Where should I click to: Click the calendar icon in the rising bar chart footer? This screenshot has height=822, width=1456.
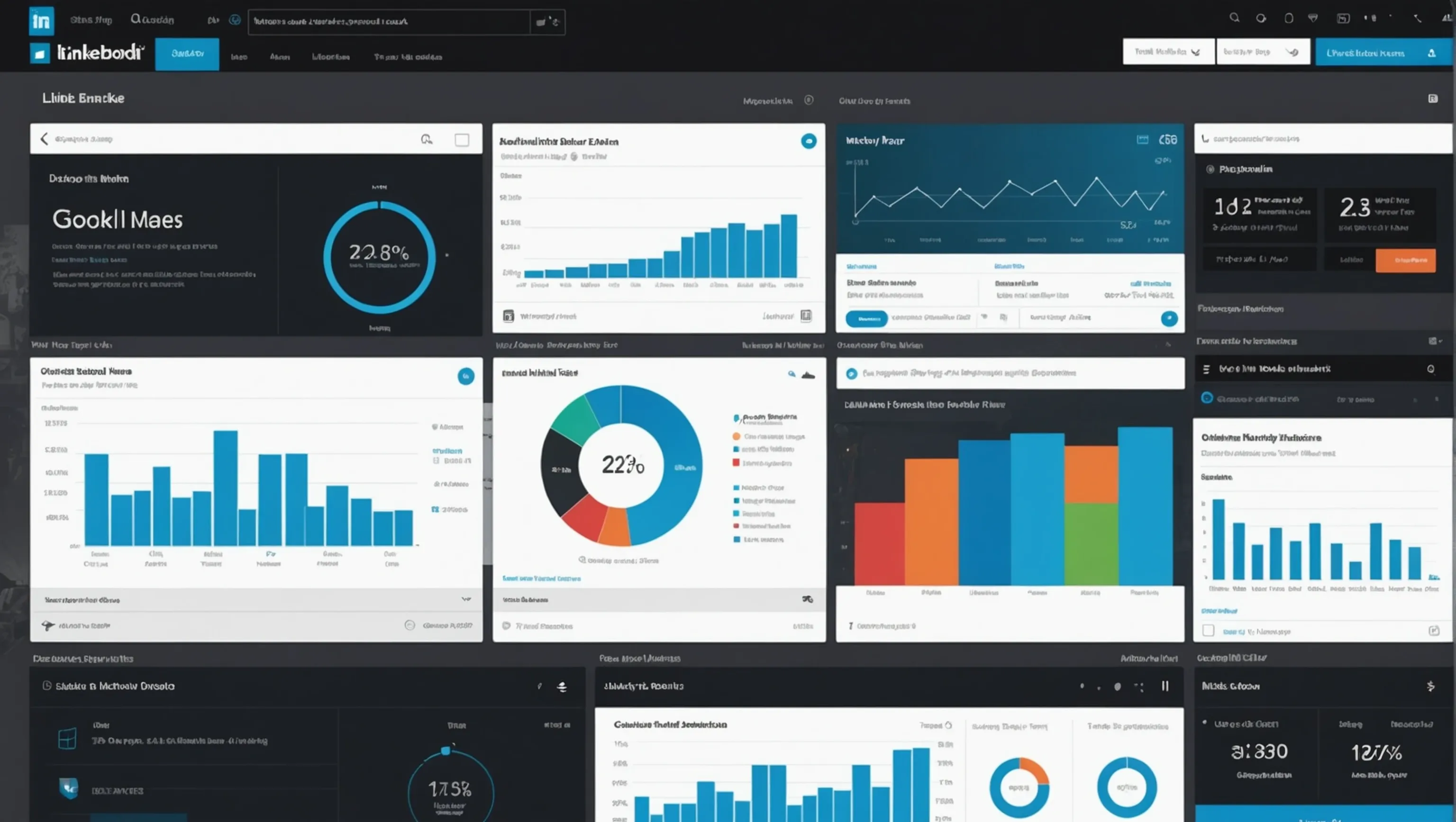tap(508, 316)
